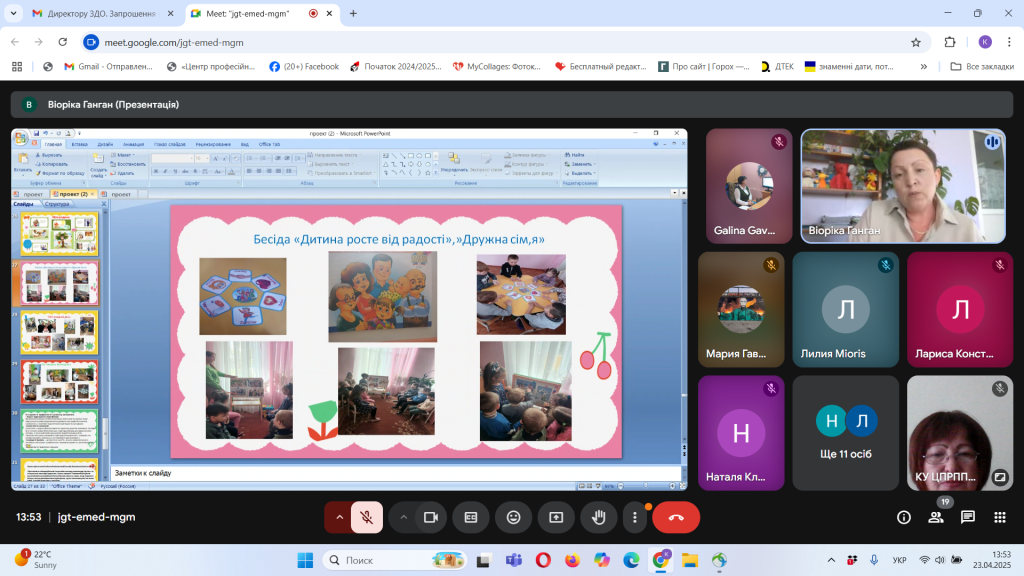Viewport: 1024px width, 576px height.
Task: Open Opera from the taskbar
Action: 543,560
